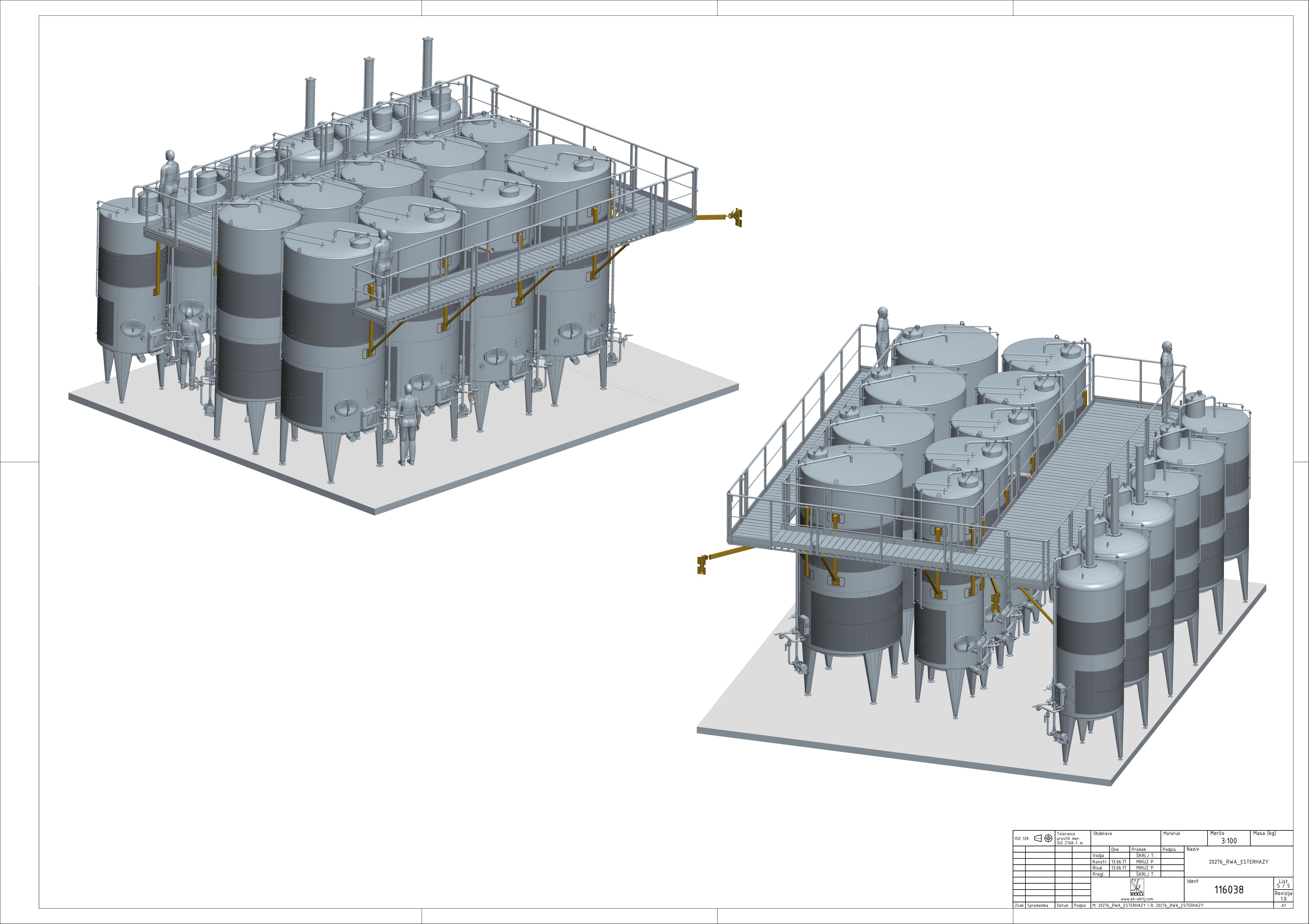Click the Material field label
The height and width of the screenshot is (924, 1309).
click(x=1172, y=833)
